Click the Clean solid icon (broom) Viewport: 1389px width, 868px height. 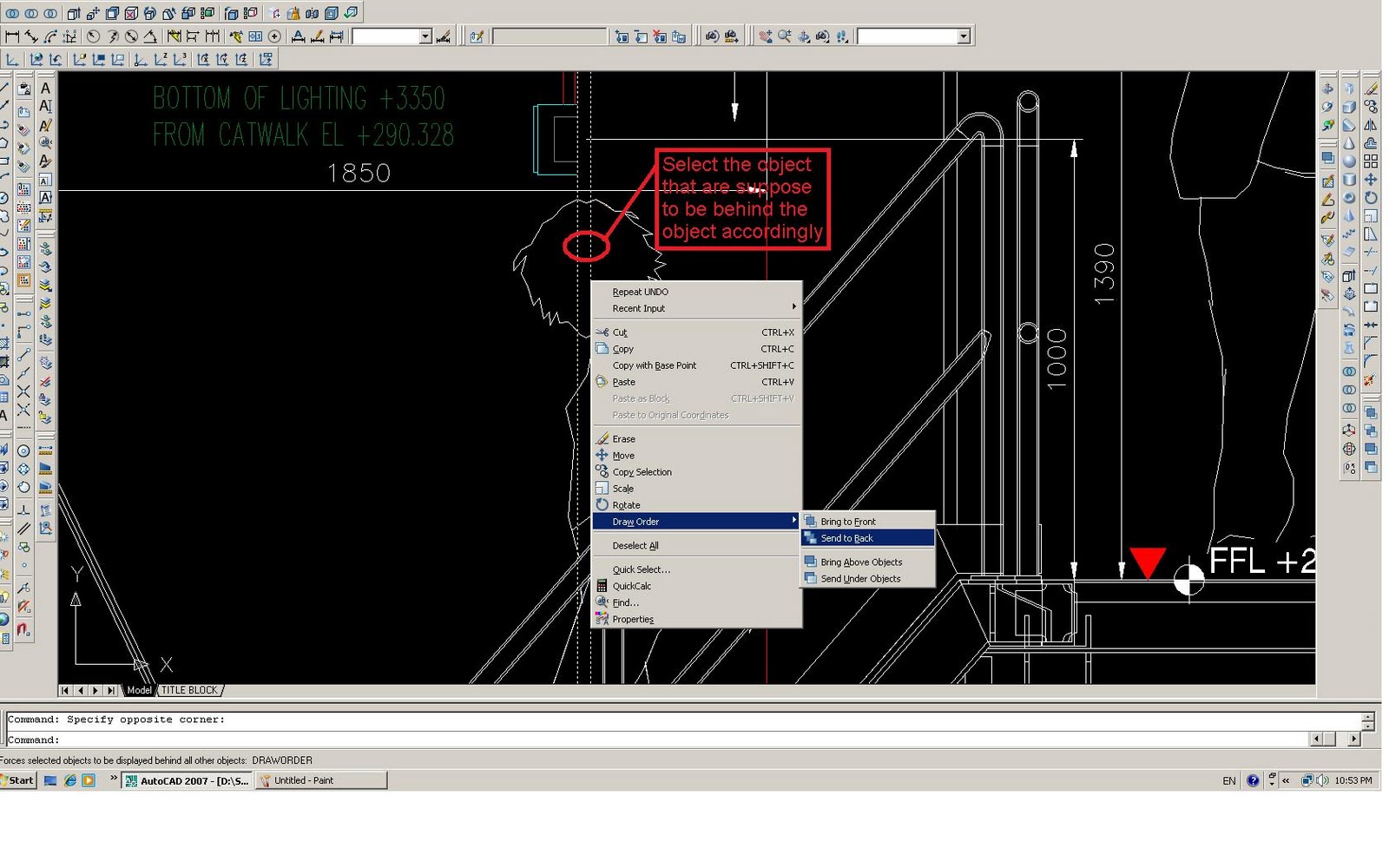pos(293,13)
